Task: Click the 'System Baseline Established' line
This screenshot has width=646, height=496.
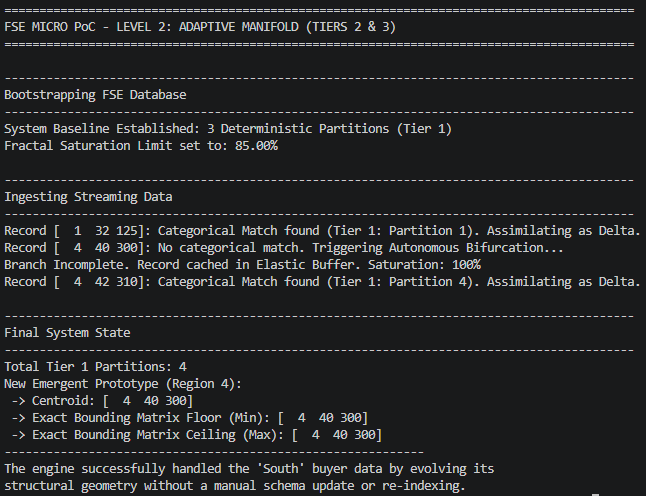Action: click(228, 129)
